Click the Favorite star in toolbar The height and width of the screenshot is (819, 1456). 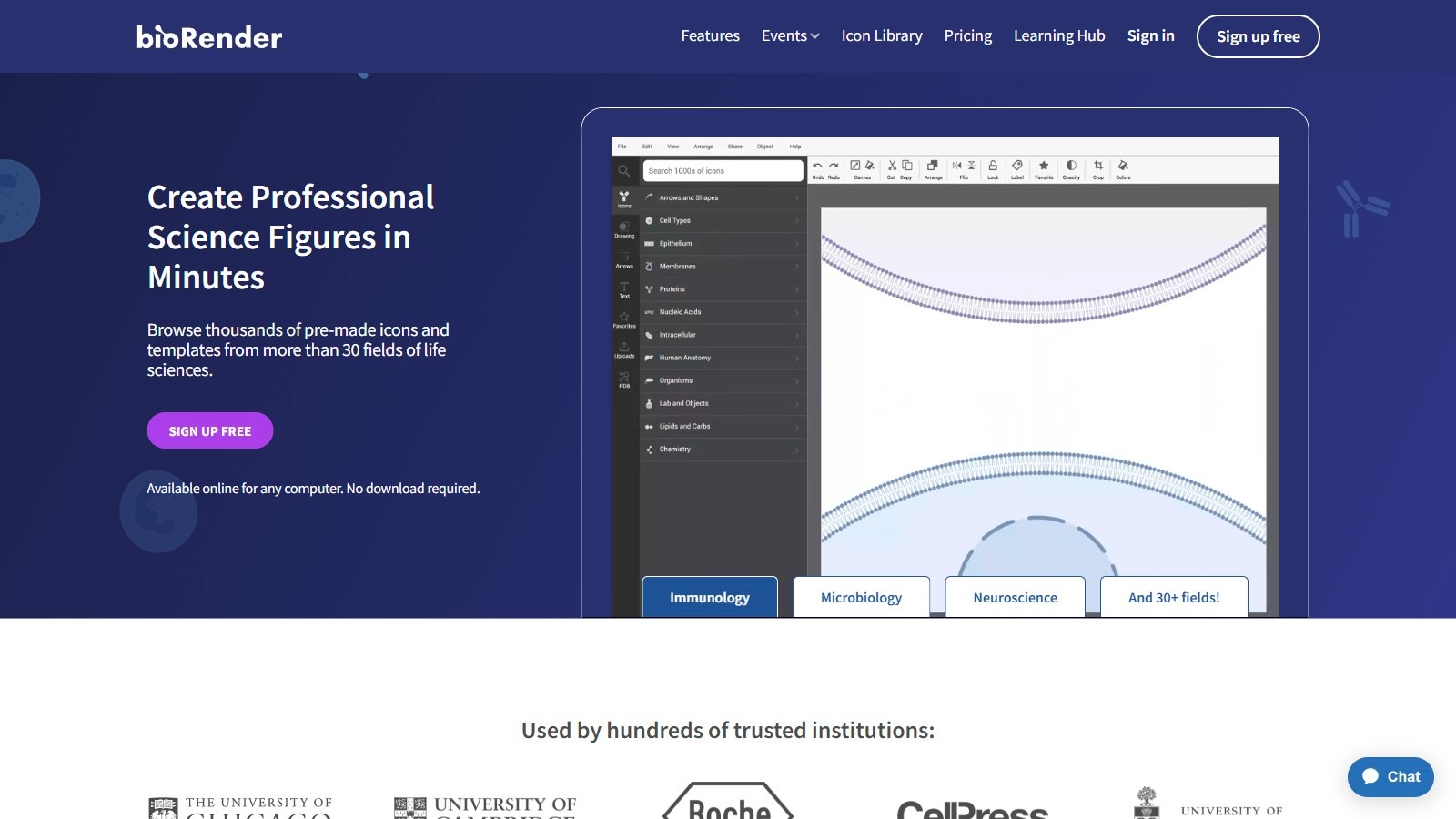click(1044, 167)
